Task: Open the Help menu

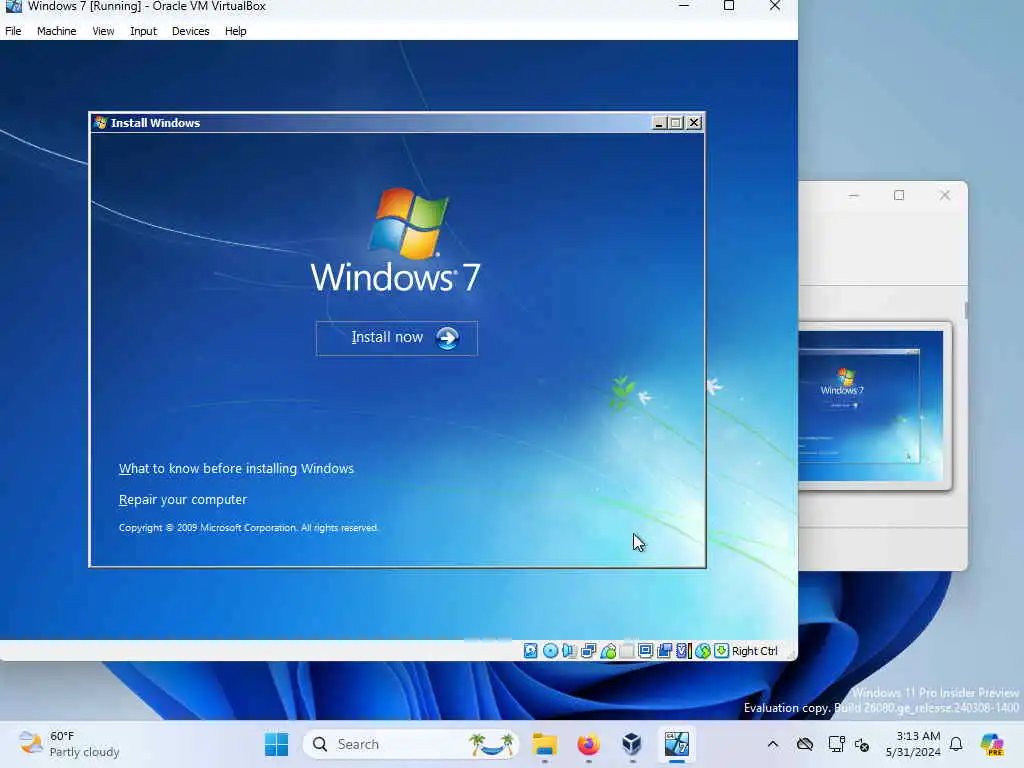Action: [x=235, y=31]
